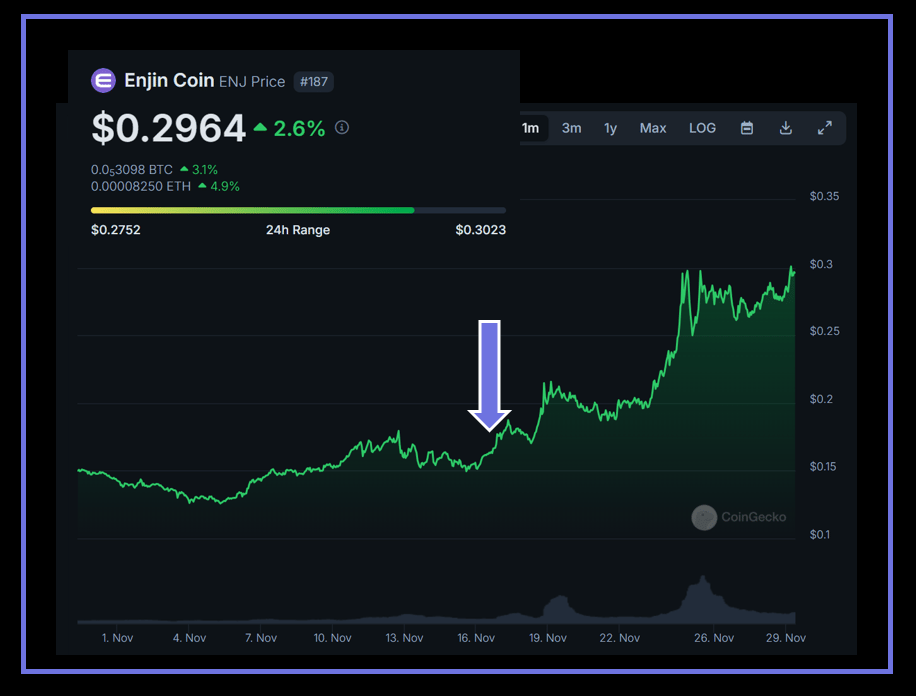Click the 0.00008250 ETH value
The image size is (916, 696).
[141, 186]
